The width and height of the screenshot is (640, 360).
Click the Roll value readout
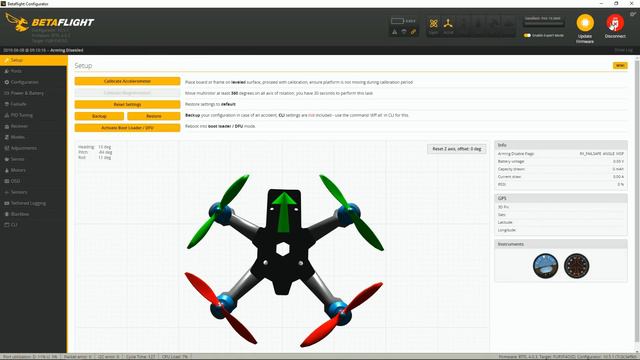105,158
